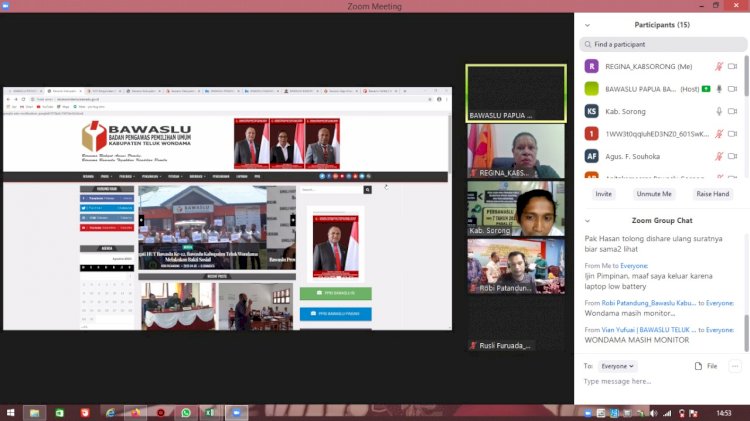Screen dimensions: 750x421
Task: Open Internet Explorer from the taskbar
Action: (110, 413)
